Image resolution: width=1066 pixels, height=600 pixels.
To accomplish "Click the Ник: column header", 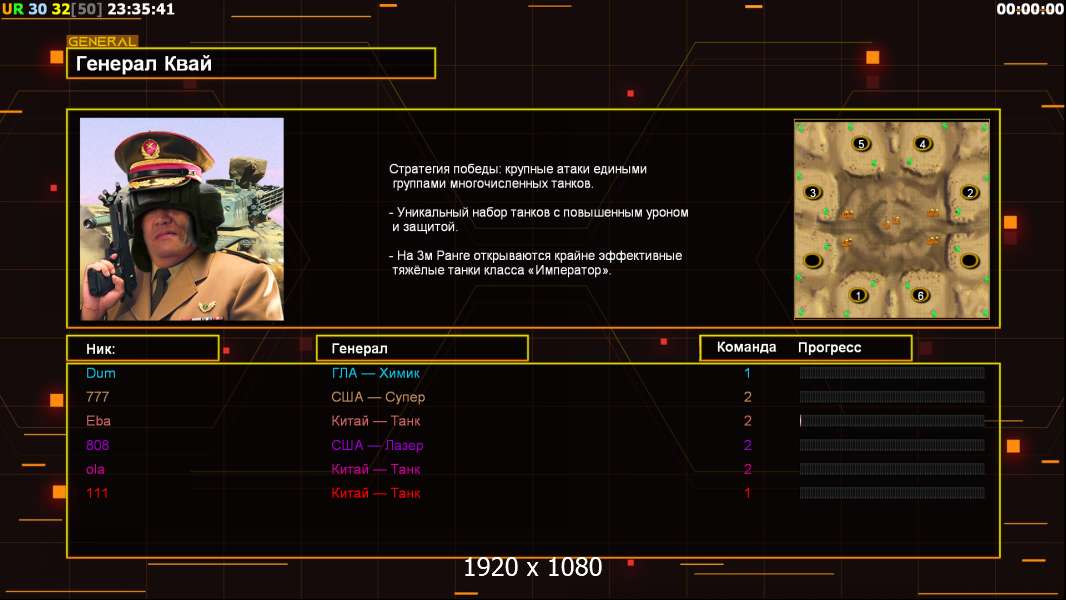I will coord(142,348).
